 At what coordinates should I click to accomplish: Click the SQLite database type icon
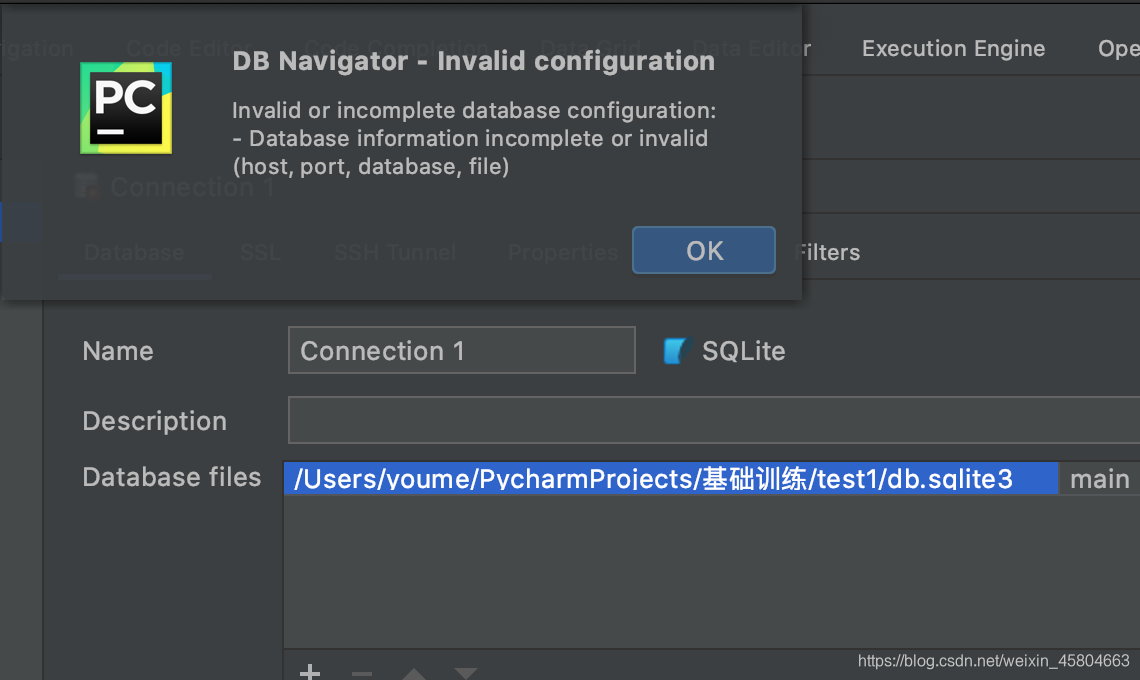[x=676, y=351]
